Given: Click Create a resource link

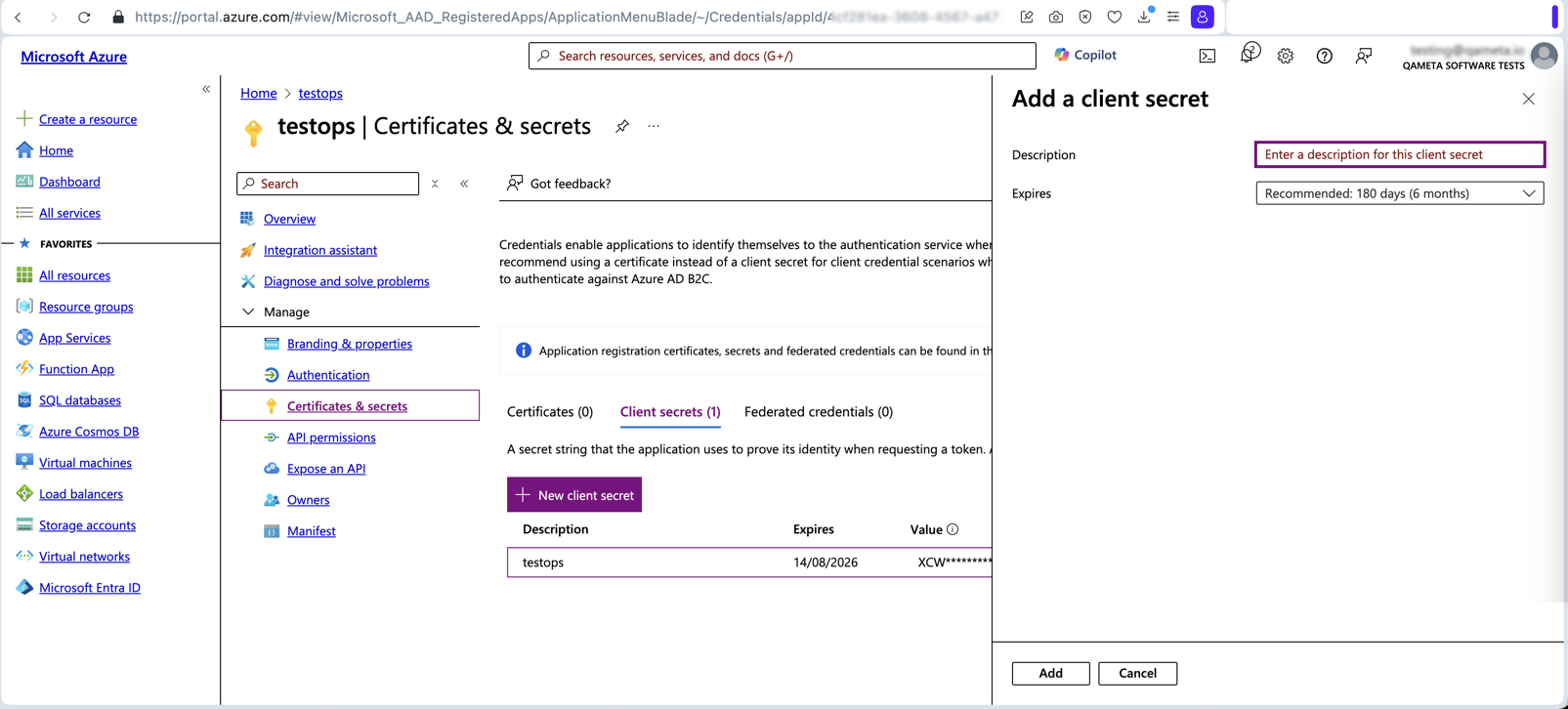Looking at the screenshot, I should [87, 119].
